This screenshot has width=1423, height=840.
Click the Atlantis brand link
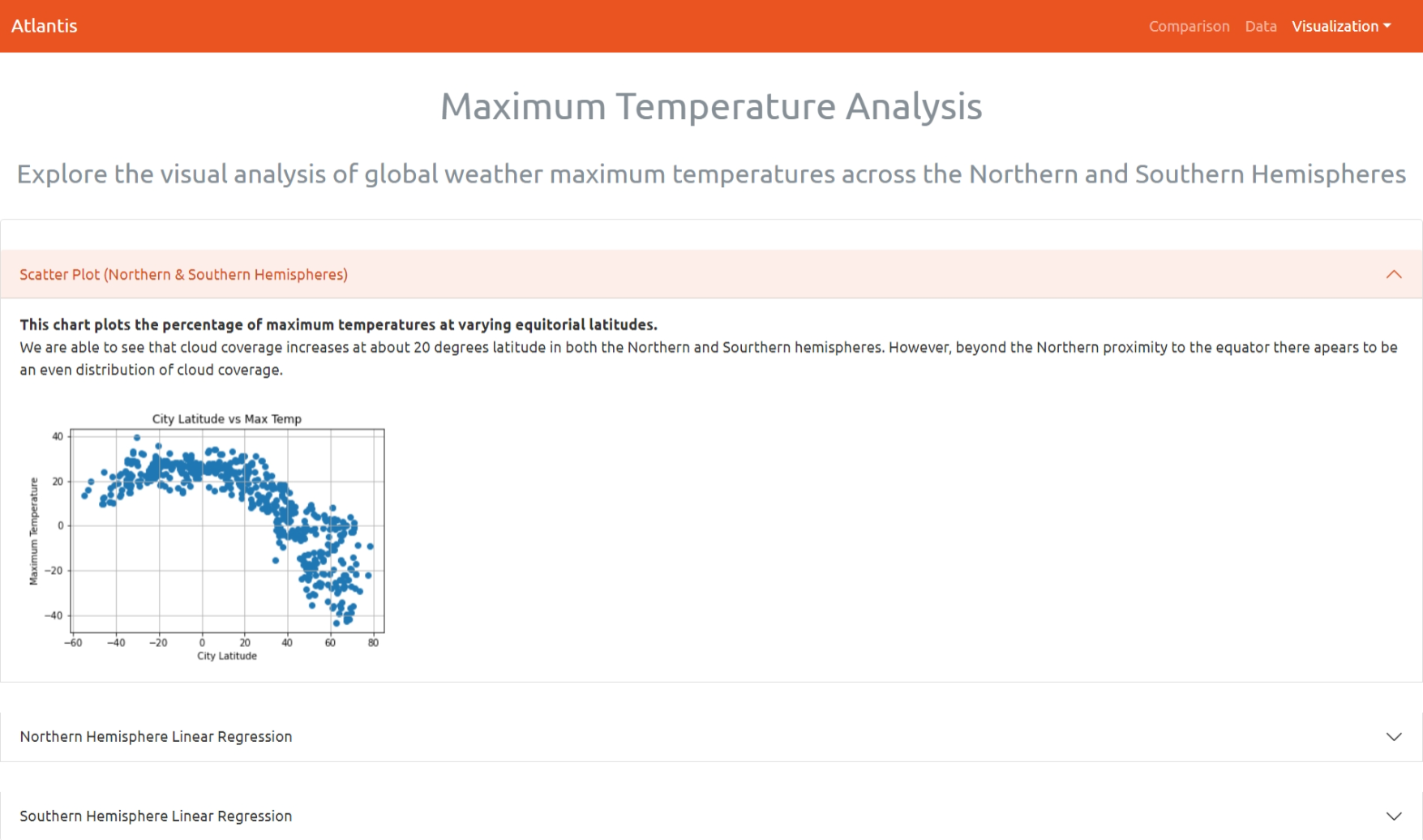click(x=45, y=25)
